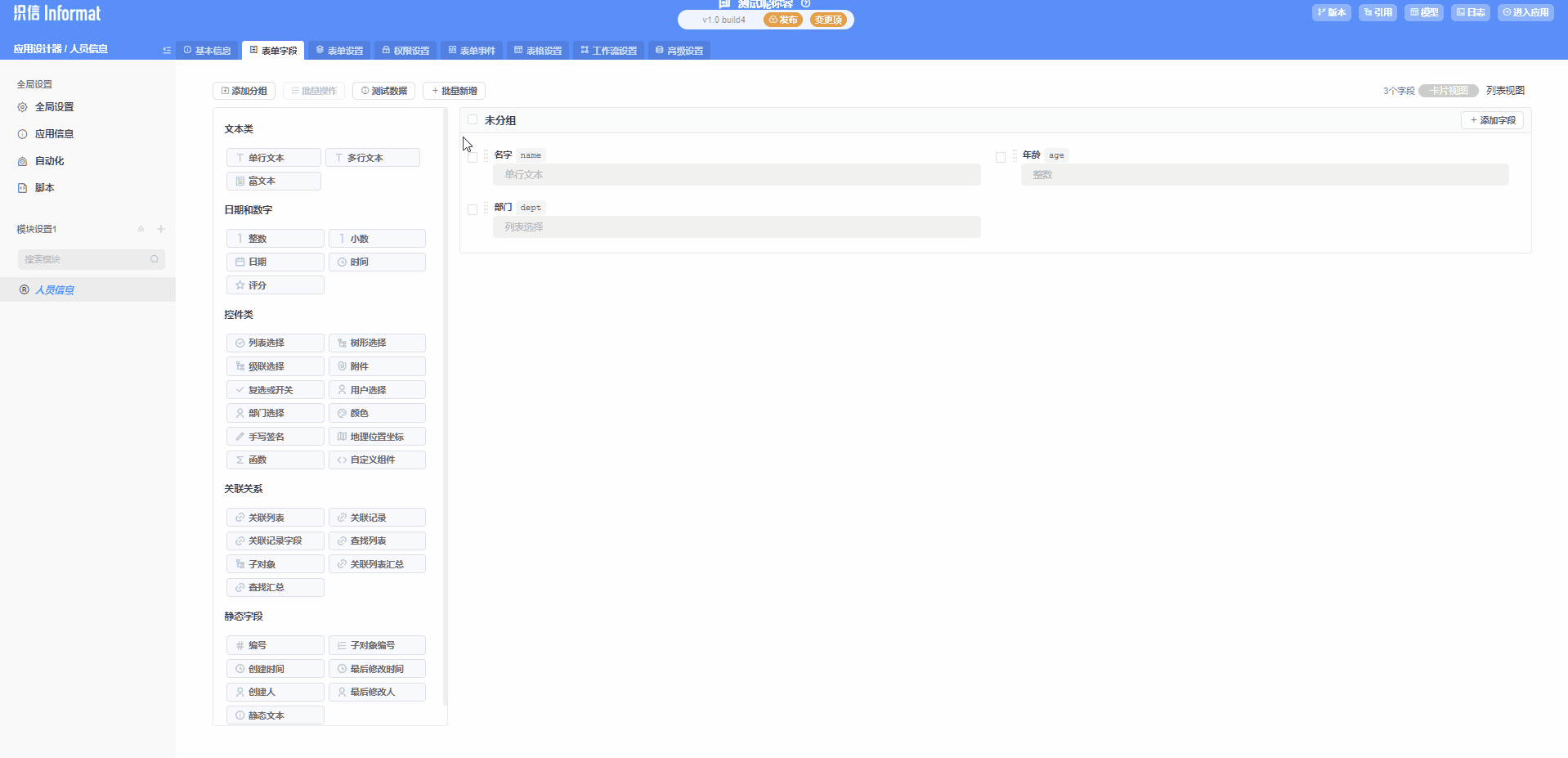1568x758 pixels.
Task: Open the 日志 panel
Action: pyautogui.click(x=1470, y=12)
